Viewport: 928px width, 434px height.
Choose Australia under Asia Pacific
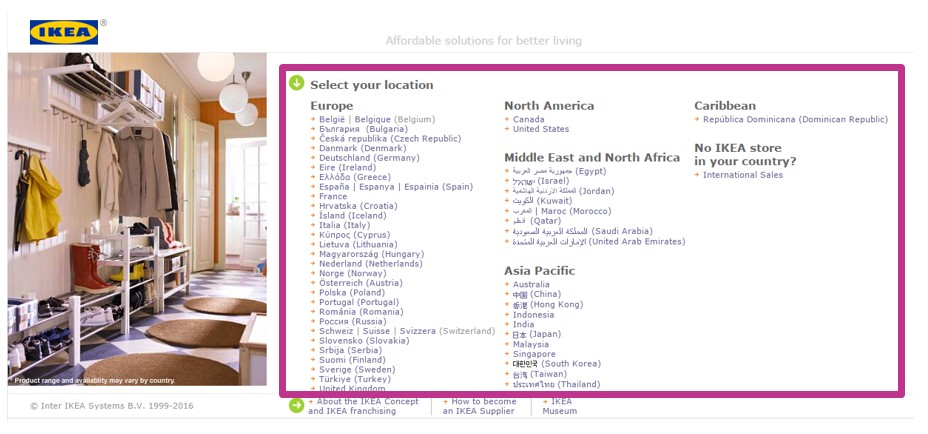click(x=531, y=284)
